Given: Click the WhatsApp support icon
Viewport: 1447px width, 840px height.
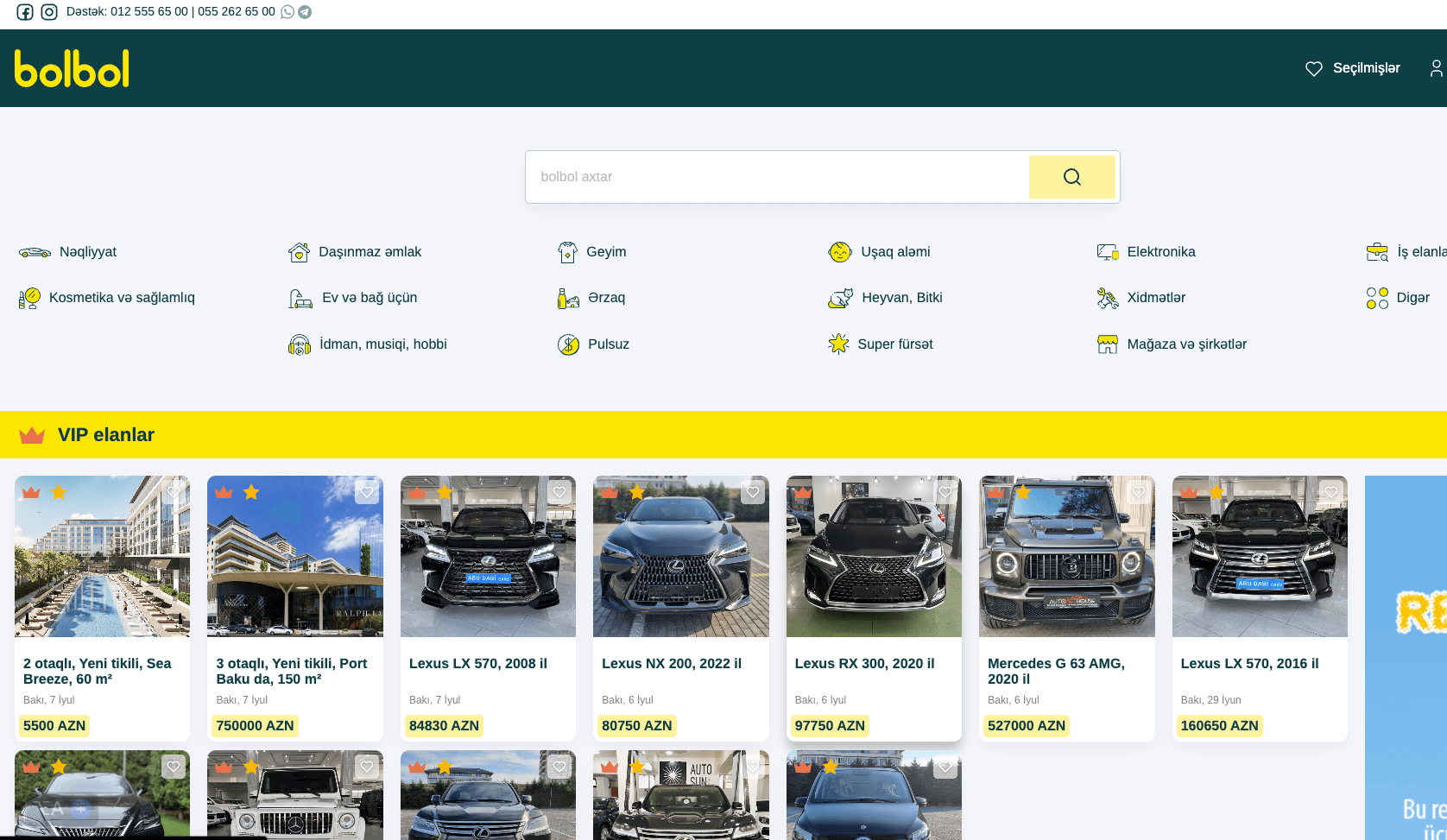Looking at the screenshot, I should point(288,12).
